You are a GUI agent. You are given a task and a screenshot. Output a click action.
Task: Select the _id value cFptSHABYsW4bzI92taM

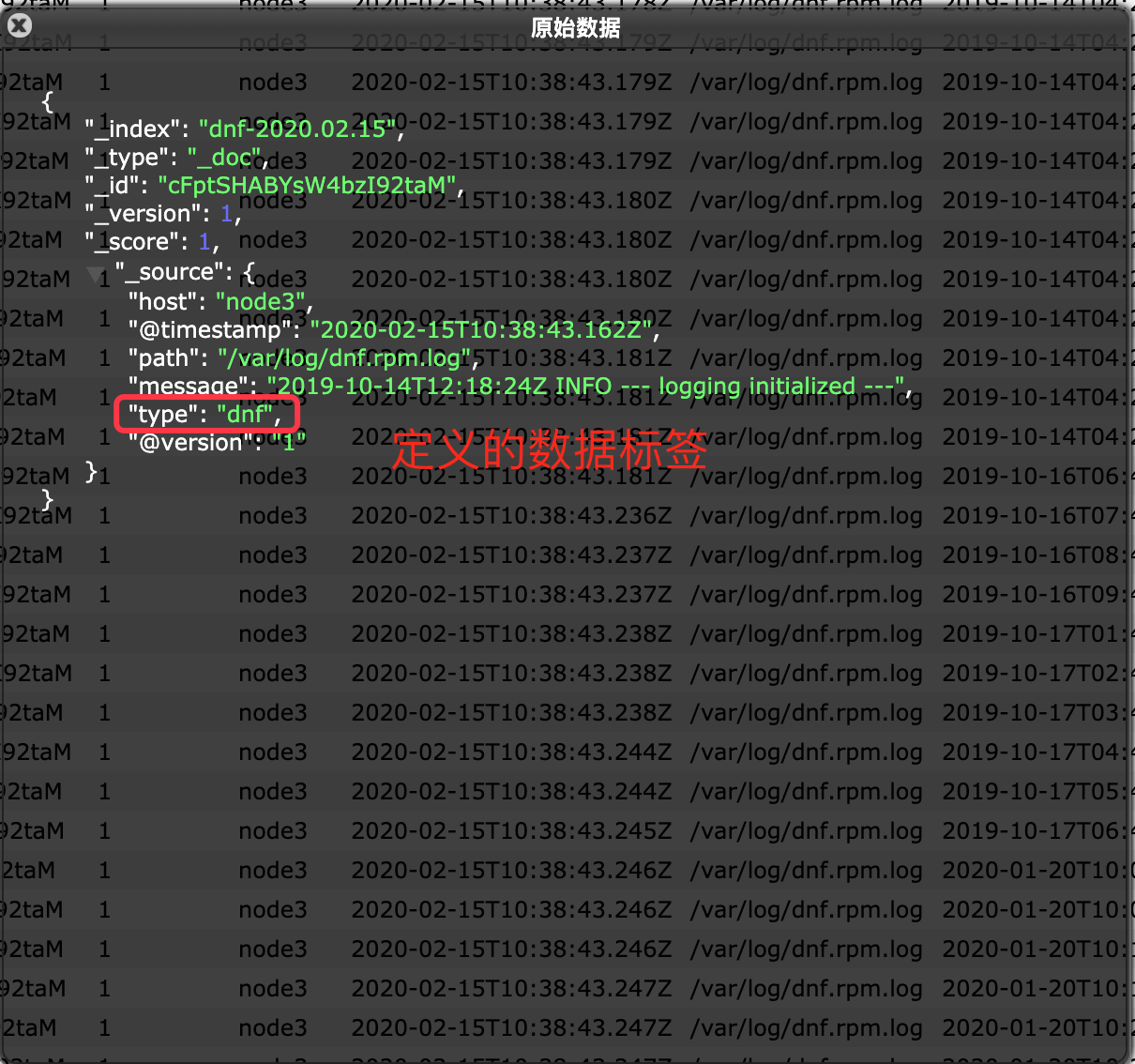306,185
